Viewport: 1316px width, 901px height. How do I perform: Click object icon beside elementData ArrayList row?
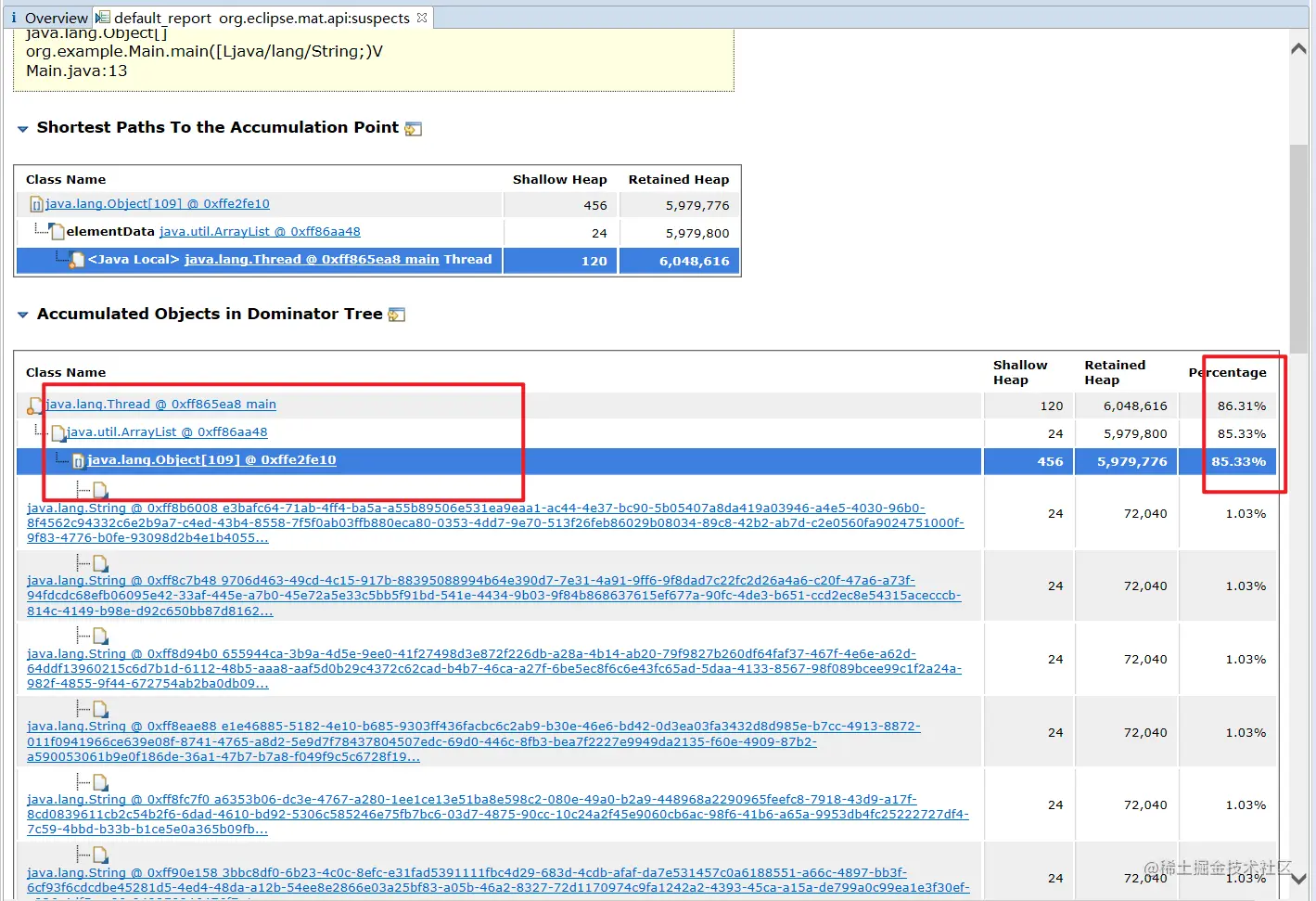click(57, 232)
